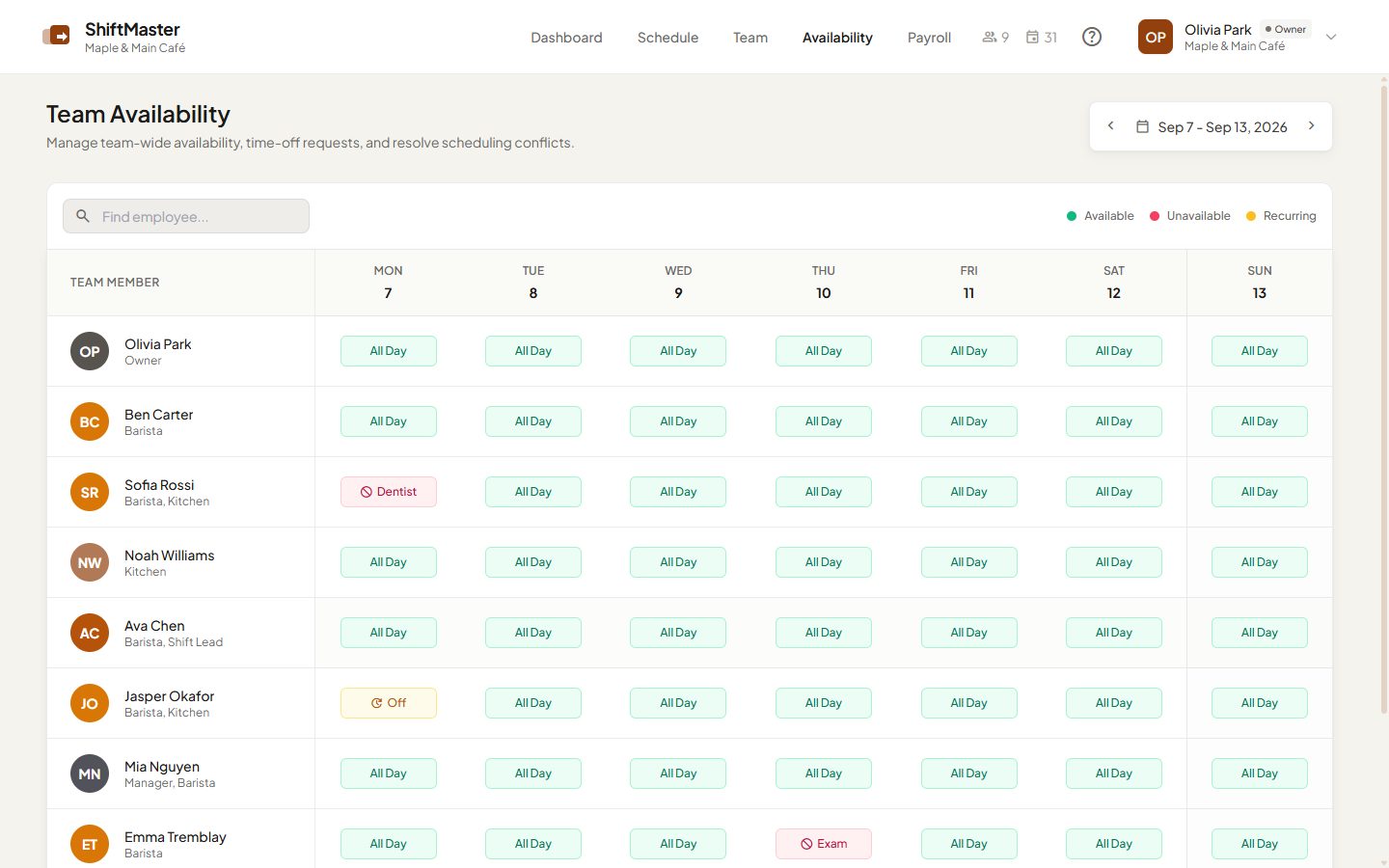Click the MON 7 column header
The height and width of the screenshot is (868, 1389).
point(389,283)
